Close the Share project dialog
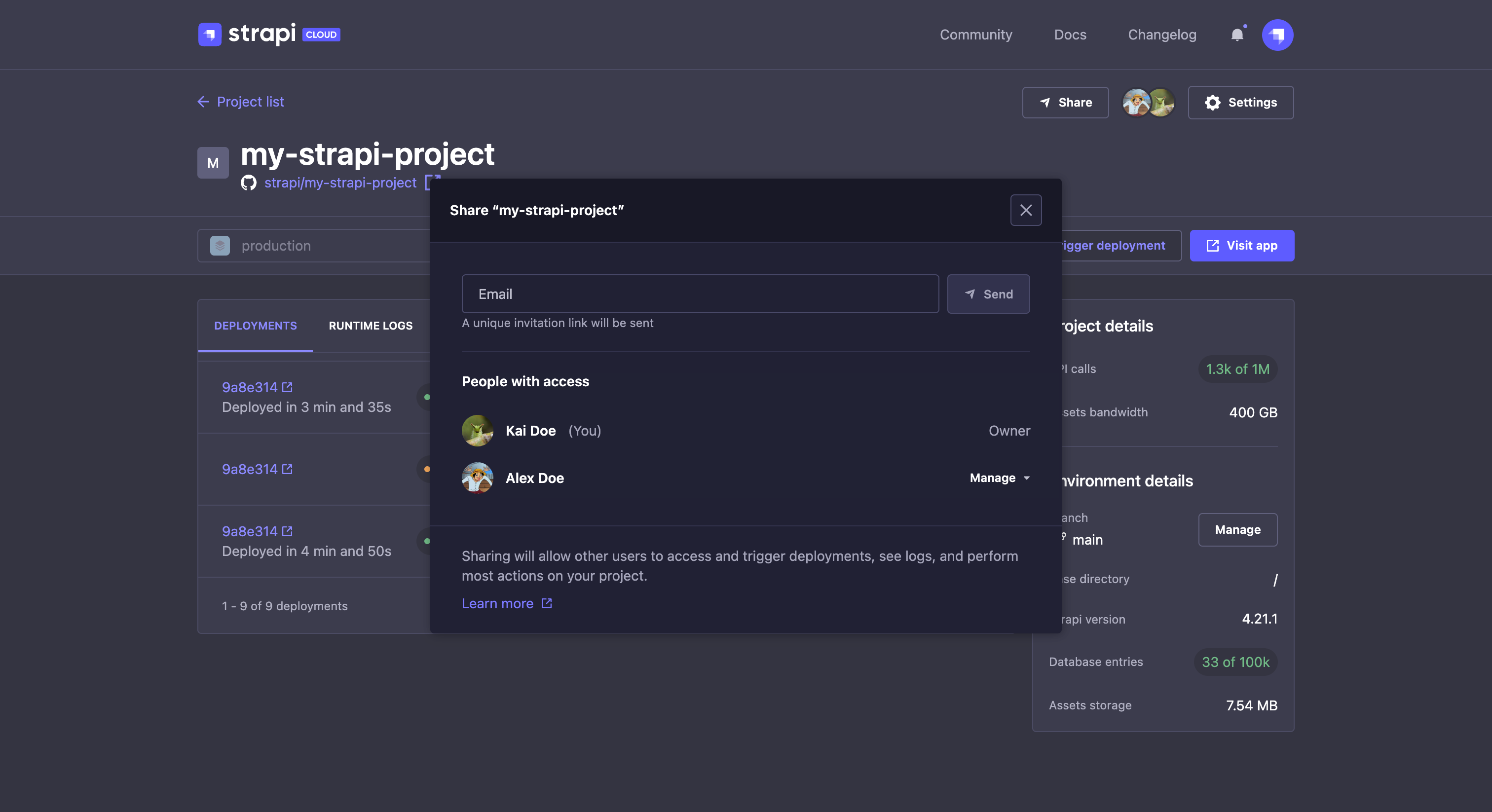This screenshot has width=1492, height=812. pyautogui.click(x=1026, y=210)
